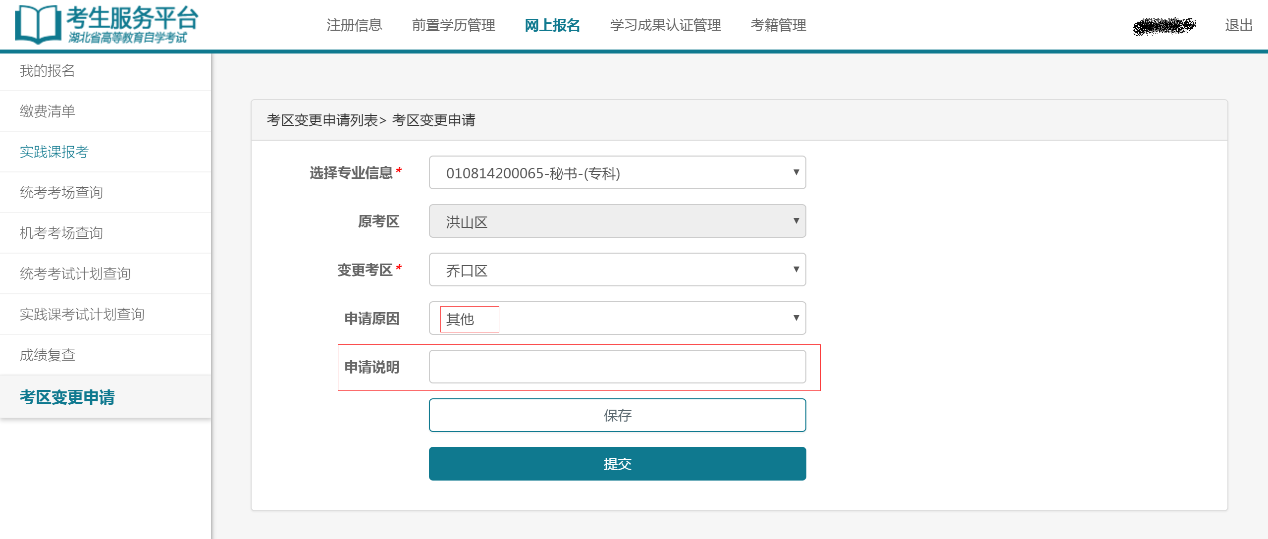The width and height of the screenshot is (1268, 539).
Task: Click the 申请说明 text input field
Action: click(x=617, y=367)
